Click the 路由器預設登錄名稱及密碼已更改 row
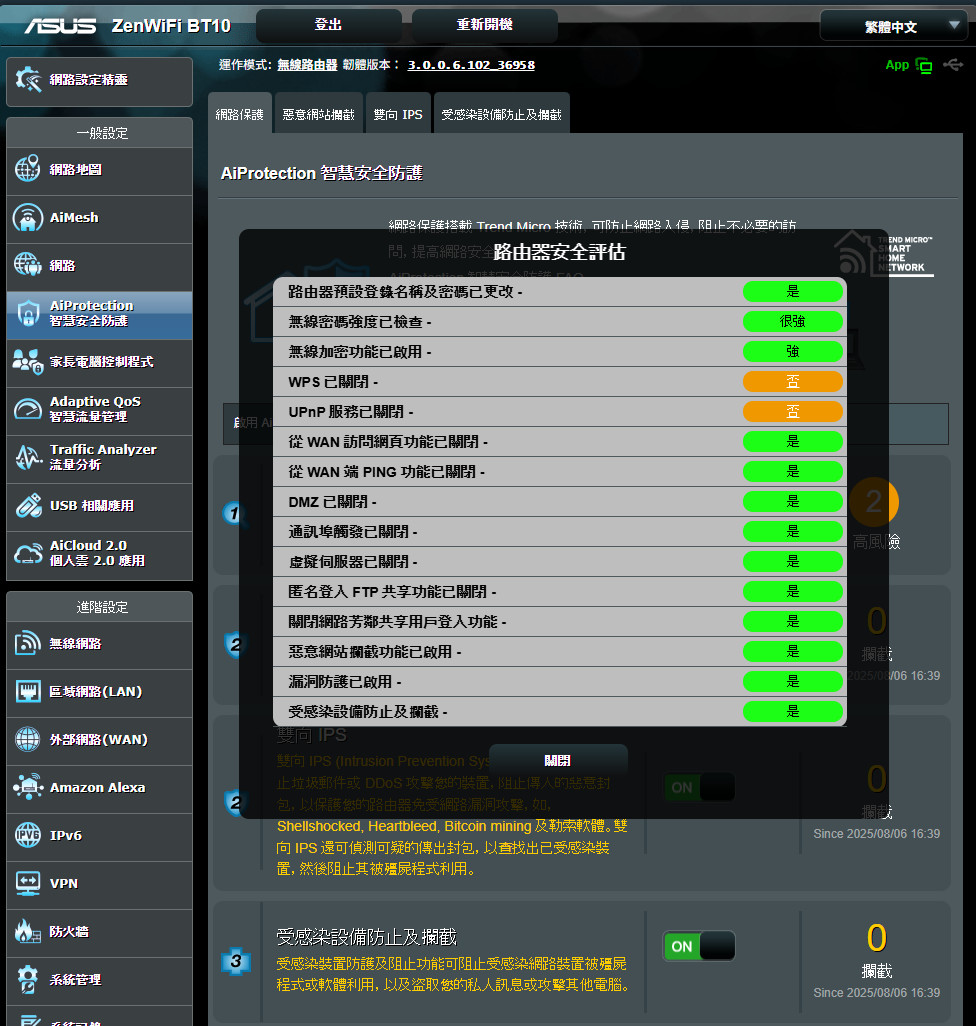 (x=560, y=292)
